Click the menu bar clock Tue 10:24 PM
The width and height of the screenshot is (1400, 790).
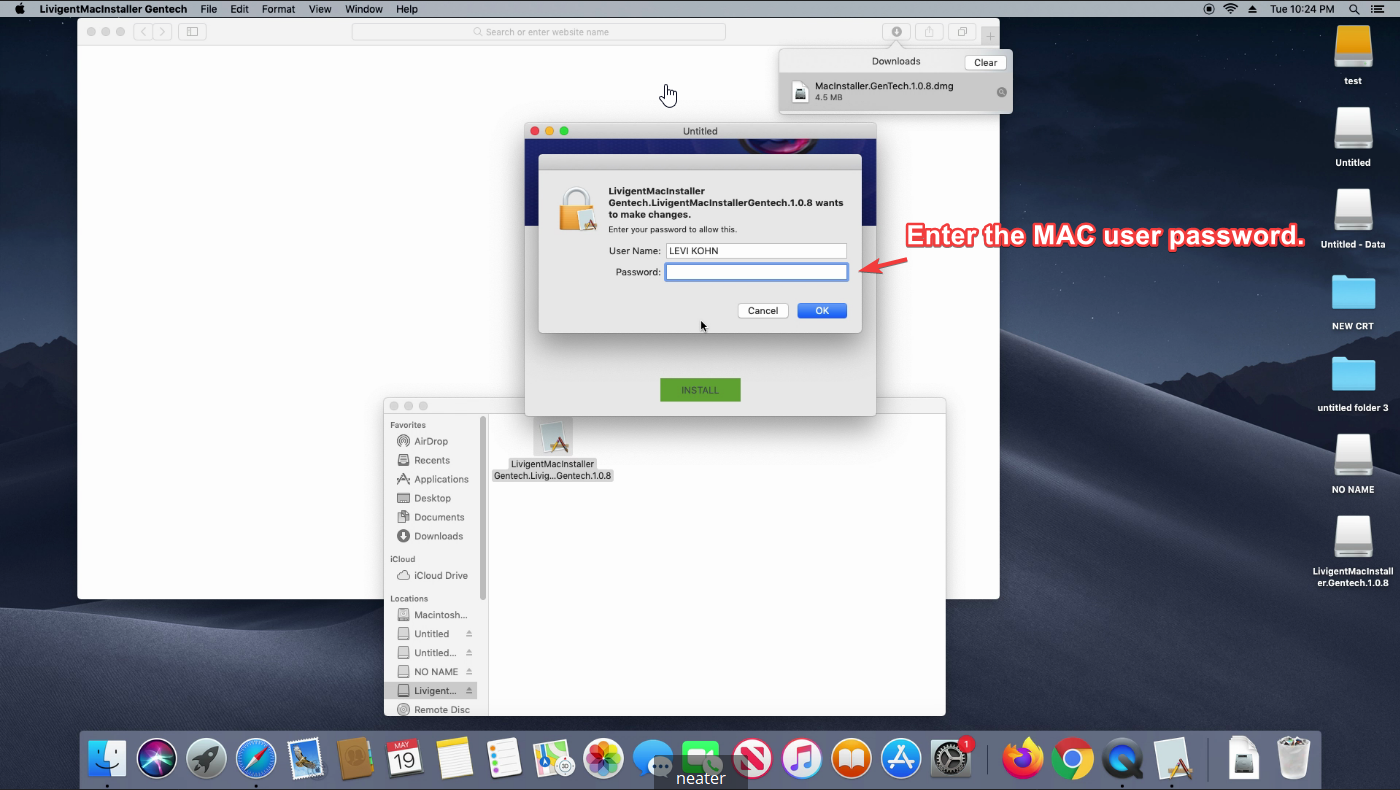1301,9
